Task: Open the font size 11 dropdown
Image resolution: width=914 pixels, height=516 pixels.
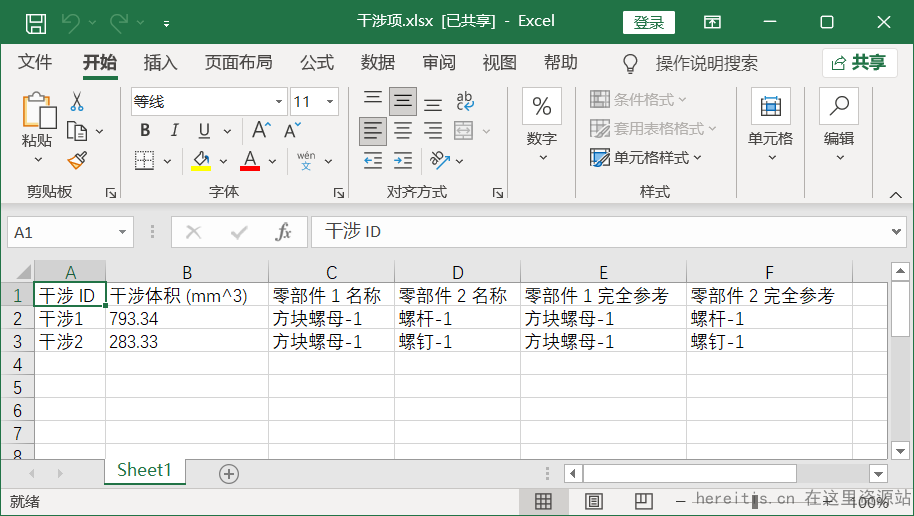Action: coord(330,101)
